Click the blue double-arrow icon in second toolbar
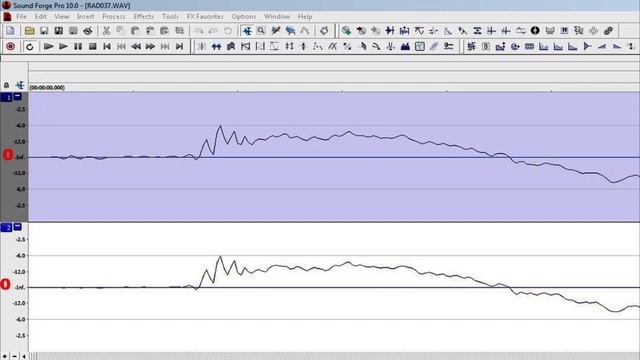The width and height of the screenshot is (640, 360). (x=216, y=47)
